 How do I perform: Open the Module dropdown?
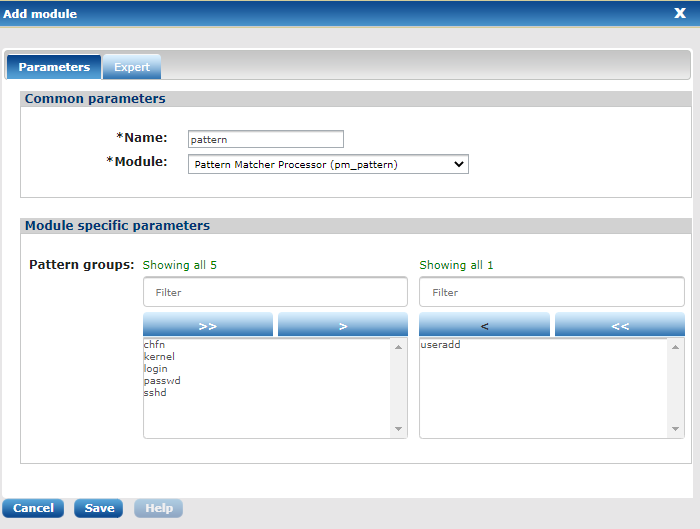[x=328, y=164]
